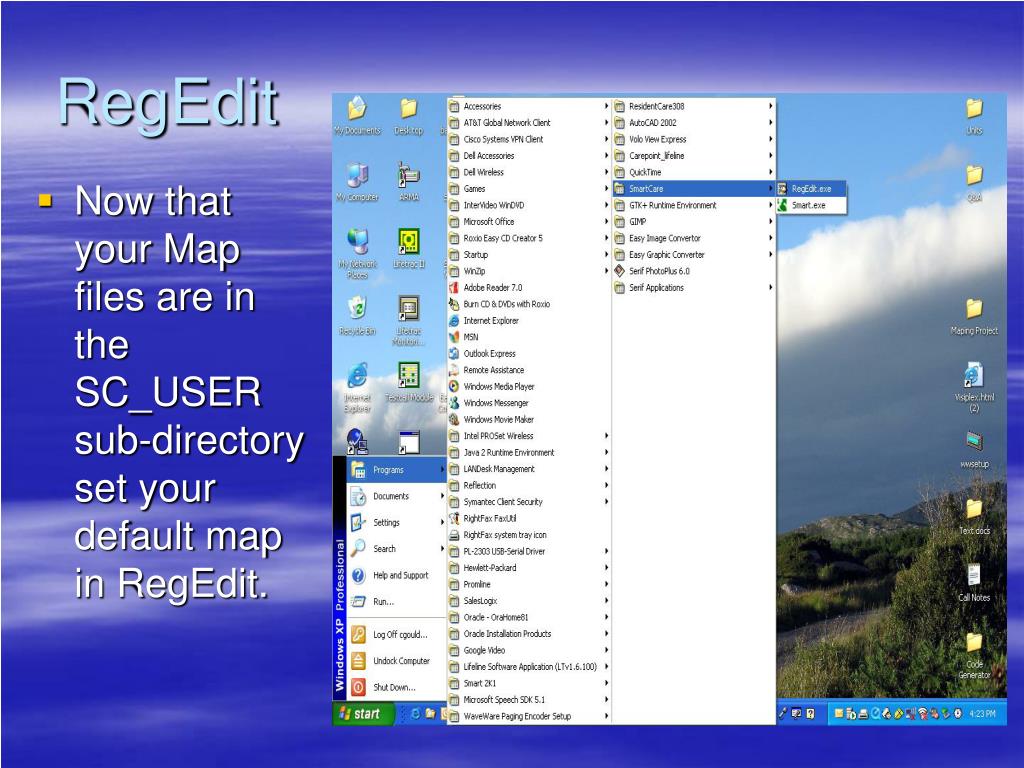Click the taskbar clock showing 4:23 PM
1024x768 pixels.
(x=982, y=714)
